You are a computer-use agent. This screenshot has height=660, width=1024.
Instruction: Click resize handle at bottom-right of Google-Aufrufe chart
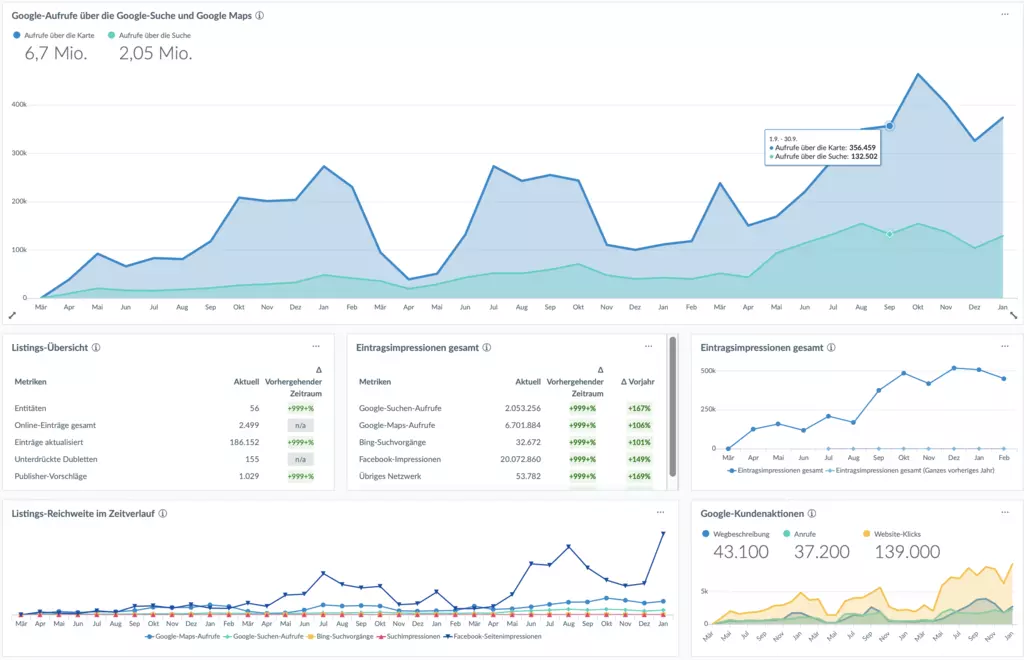[x=1012, y=314]
